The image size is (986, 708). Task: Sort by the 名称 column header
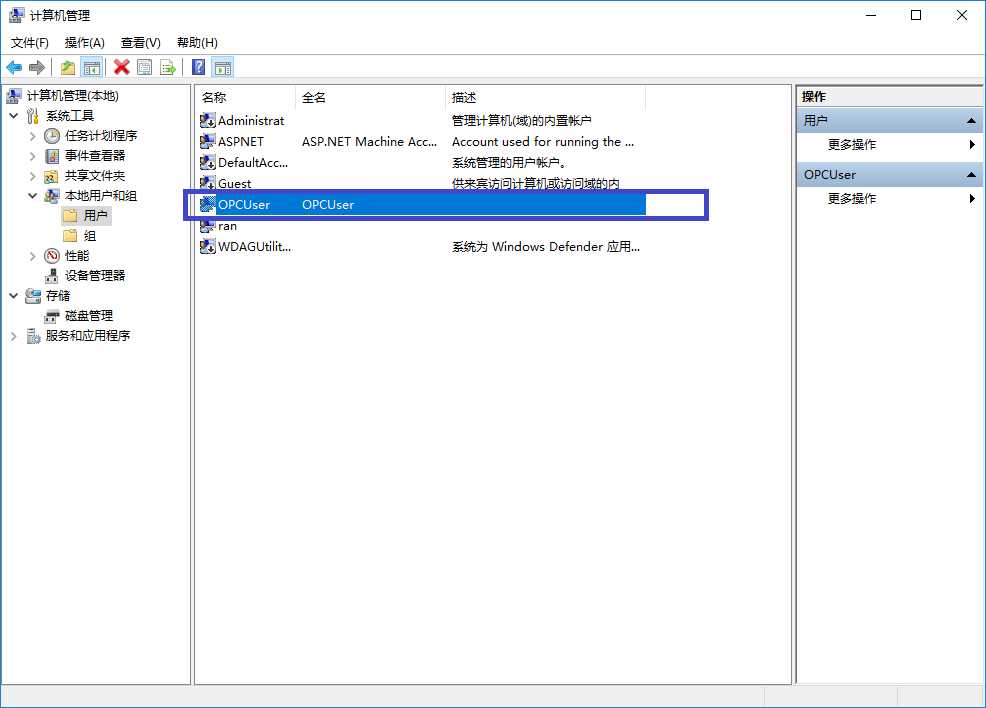point(245,97)
